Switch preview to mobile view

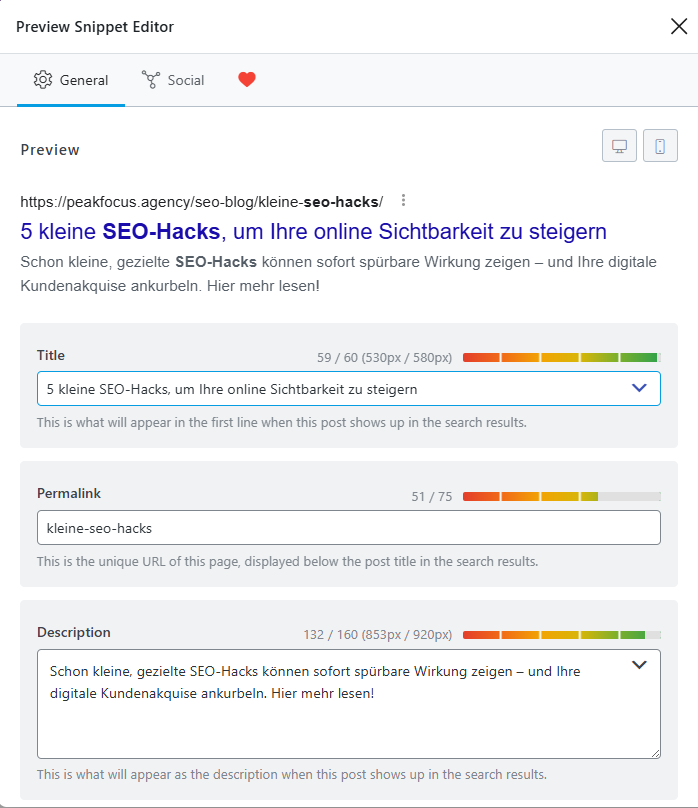point(660,145)
